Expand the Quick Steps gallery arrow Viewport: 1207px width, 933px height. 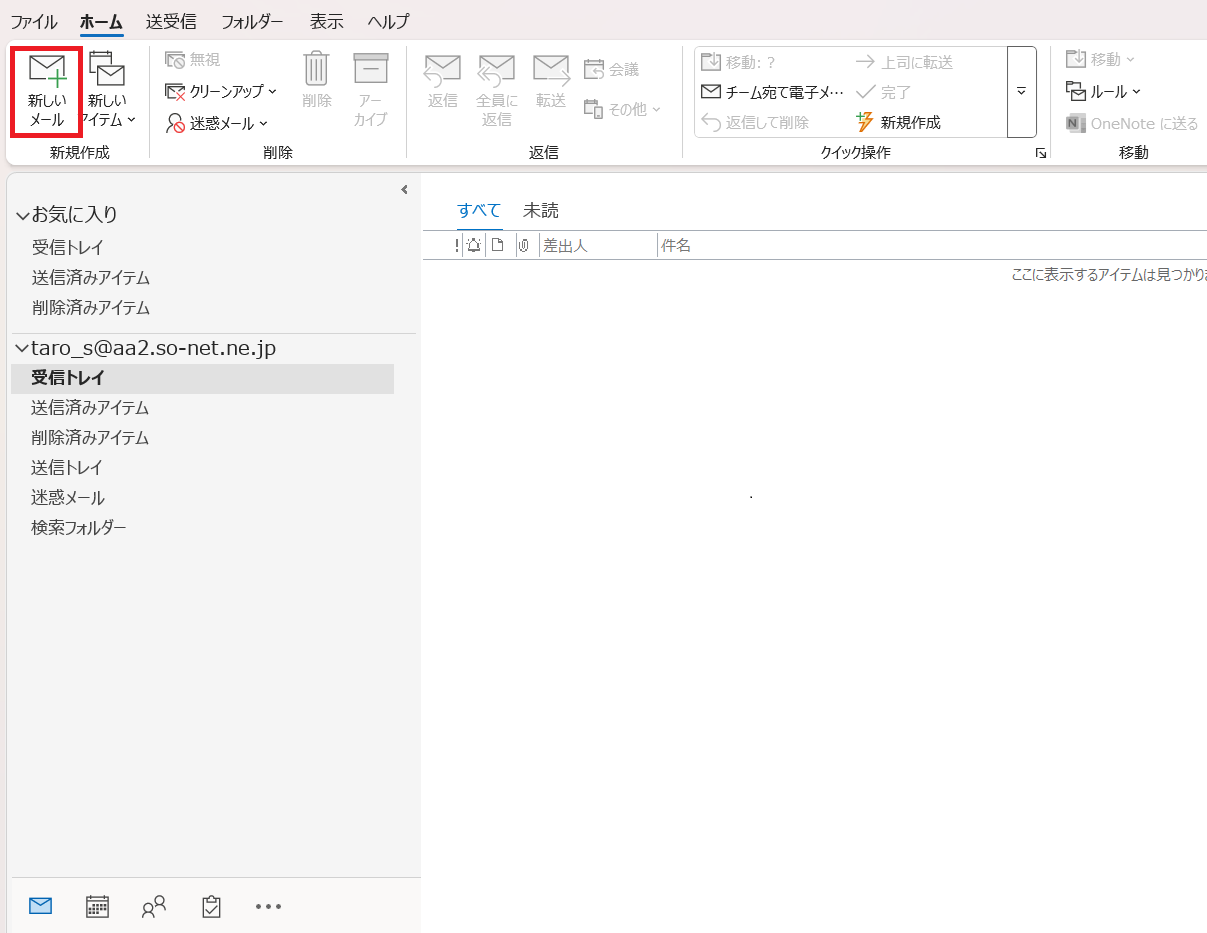tap(1021, 91)
